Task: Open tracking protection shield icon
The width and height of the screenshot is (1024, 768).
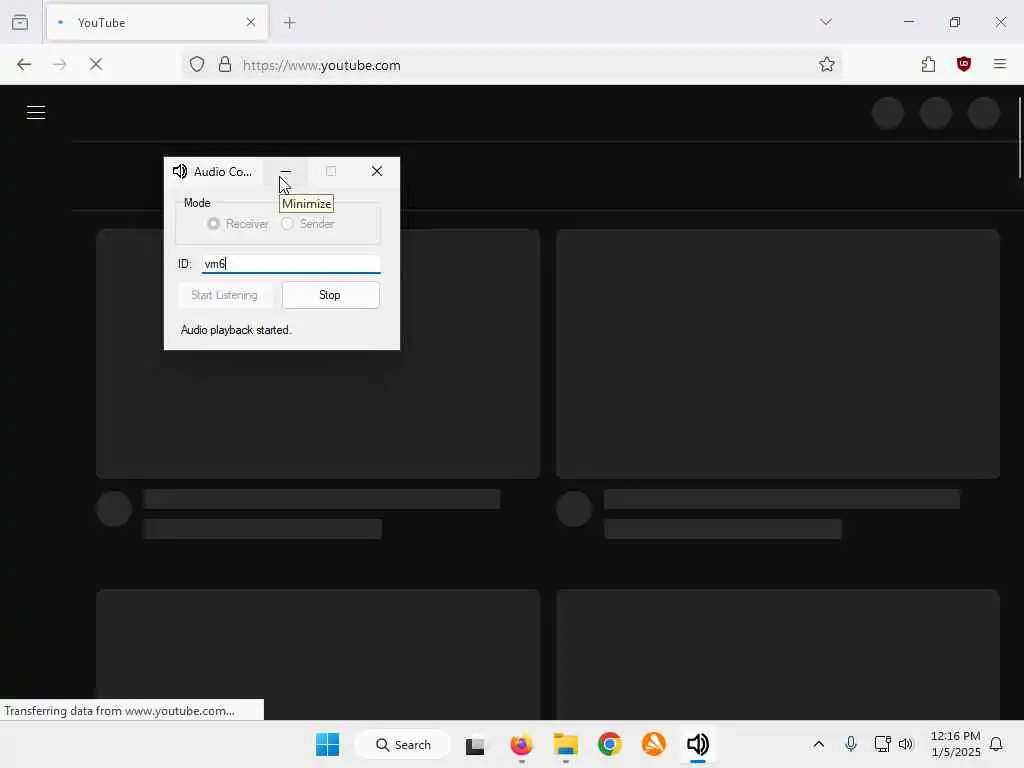Action: 197,64
